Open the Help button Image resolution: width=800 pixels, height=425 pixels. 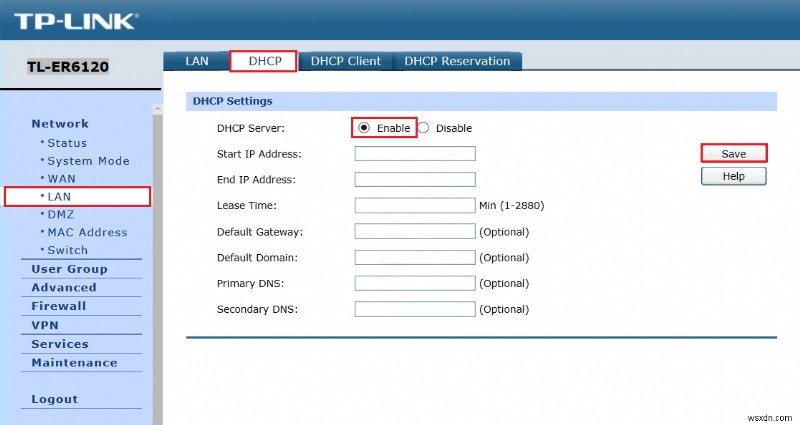(734, 177)
